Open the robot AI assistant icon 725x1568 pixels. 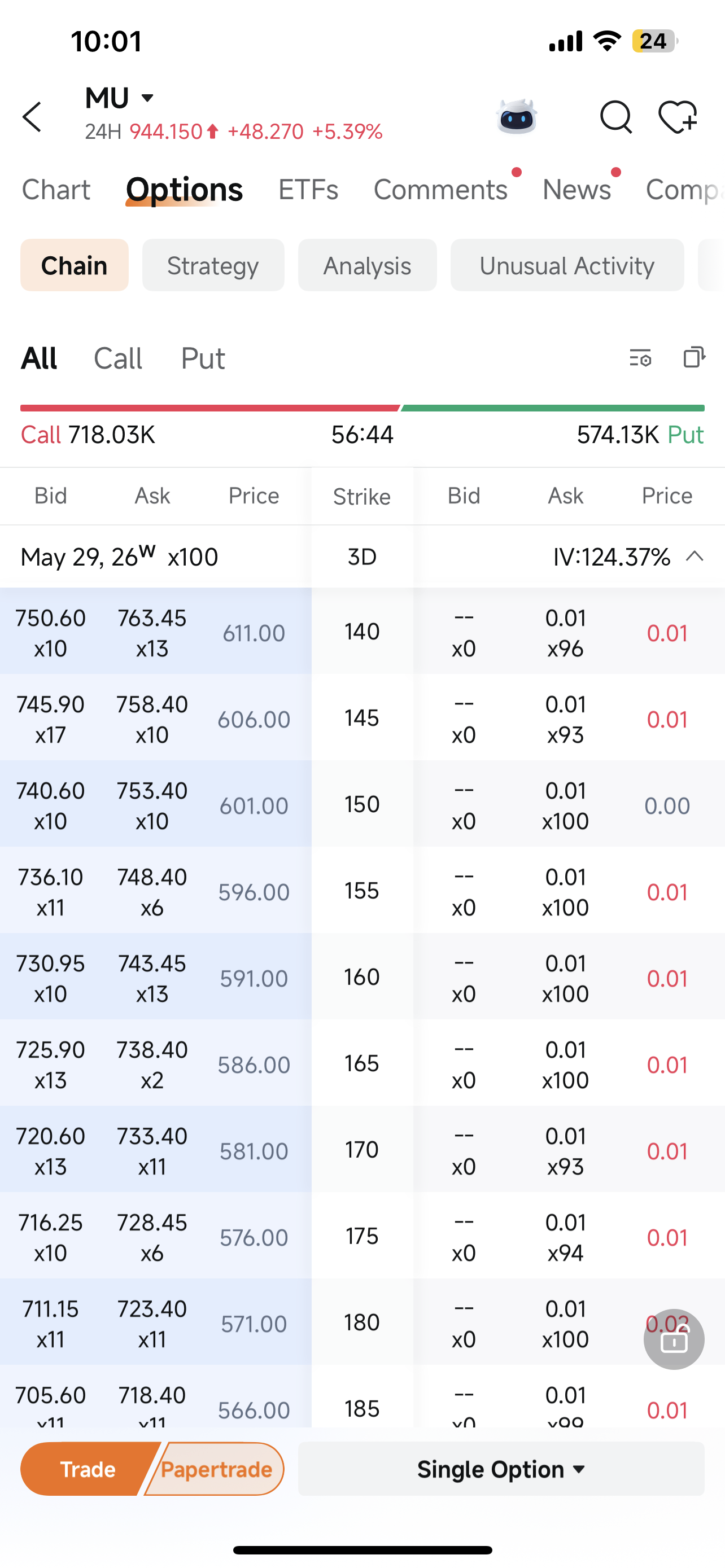517,116
